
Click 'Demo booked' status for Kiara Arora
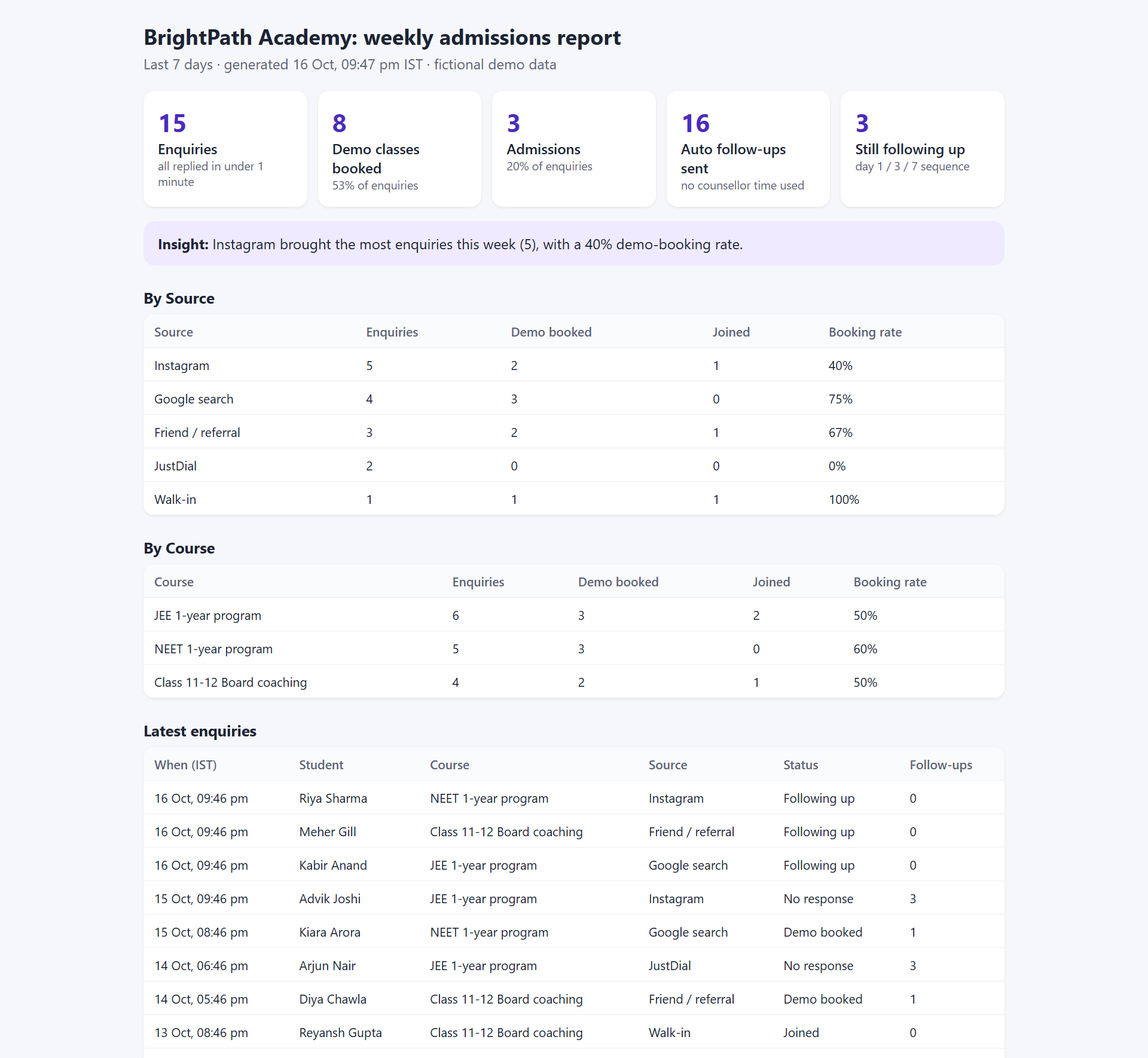coord(823,932)
